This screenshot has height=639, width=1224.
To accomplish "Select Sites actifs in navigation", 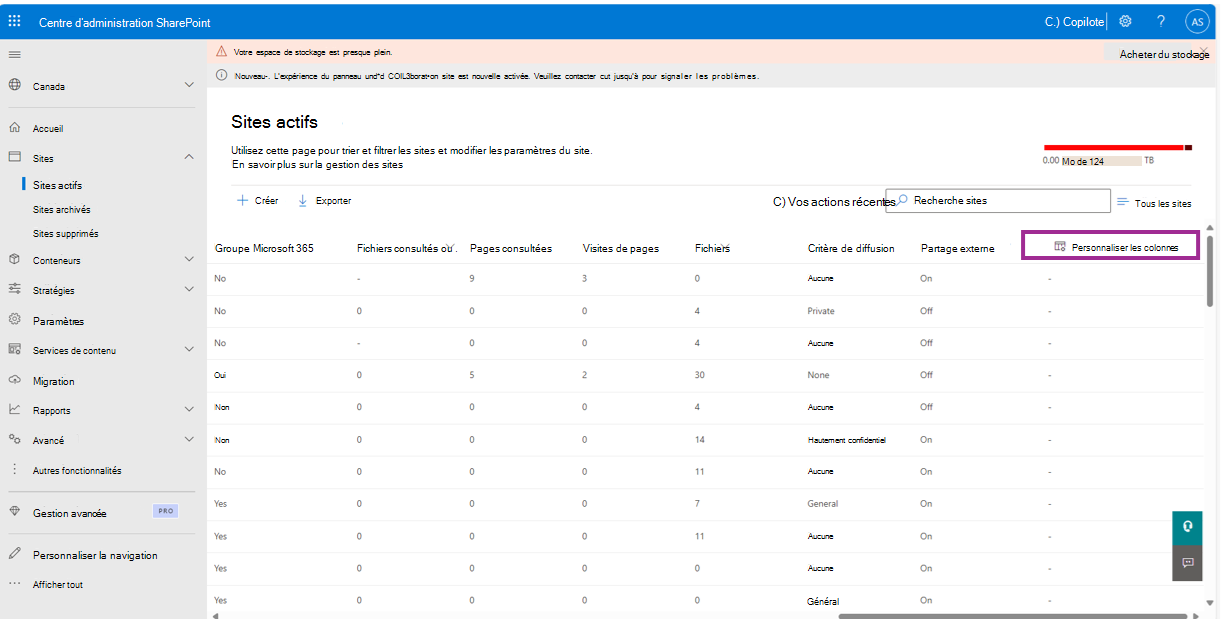I will (57, 185).
